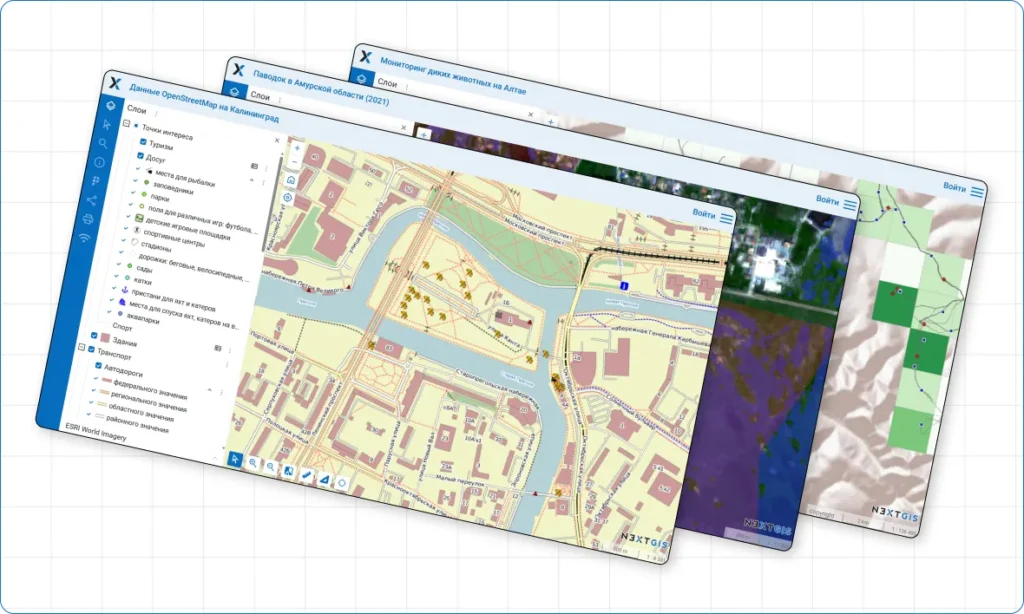The height and width of the screenshot is (614, 1024).
Task: Toggle the Туризм layer checkbox
Action: tap(143, 142)
